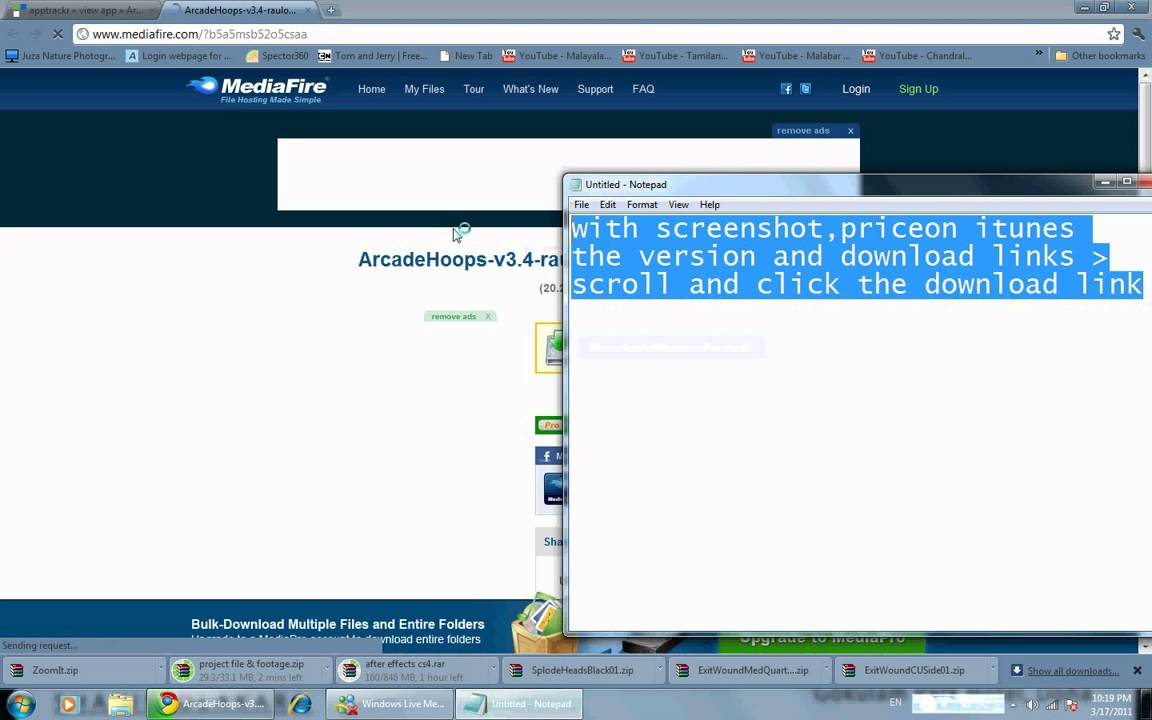Open after effects cs4.rar options arrow
1152x720 pixels.
click(493, 670)
